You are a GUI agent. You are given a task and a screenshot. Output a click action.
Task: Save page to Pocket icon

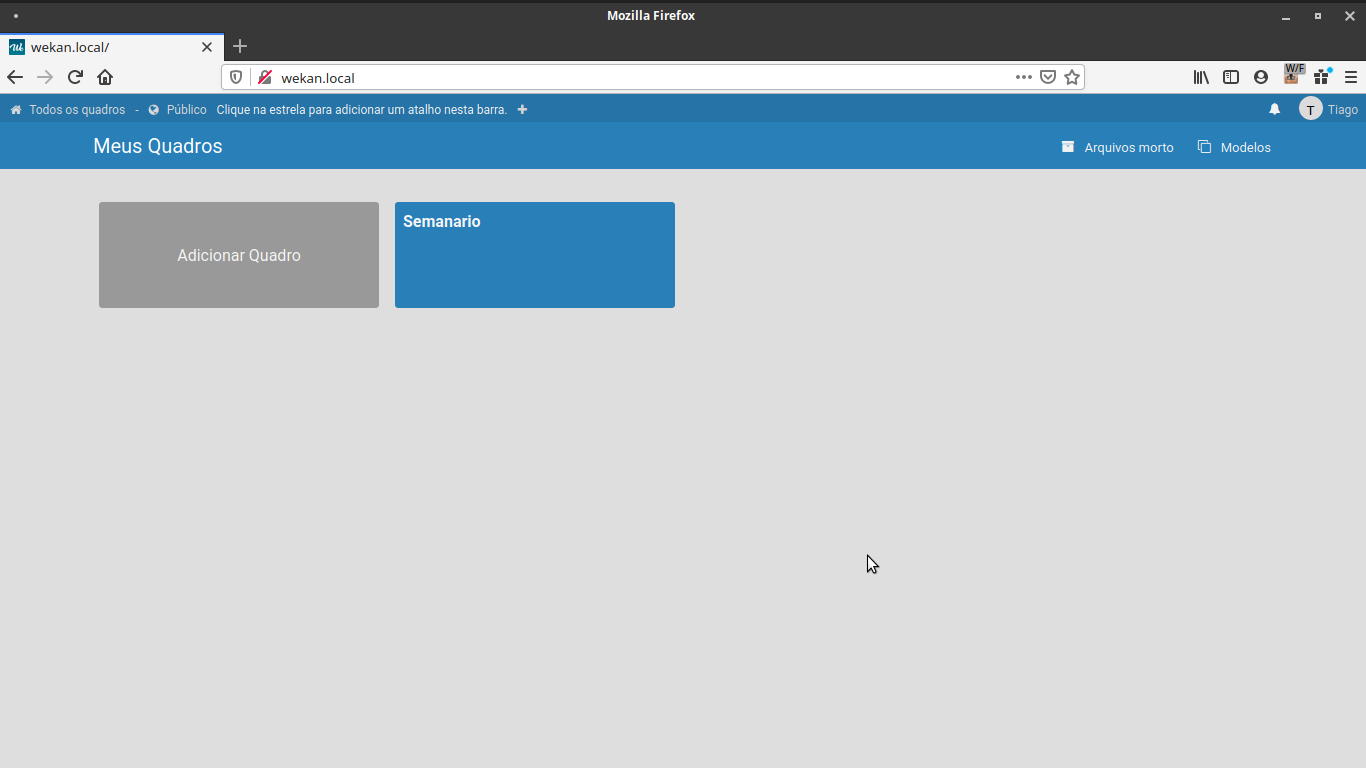(1048, 77)
